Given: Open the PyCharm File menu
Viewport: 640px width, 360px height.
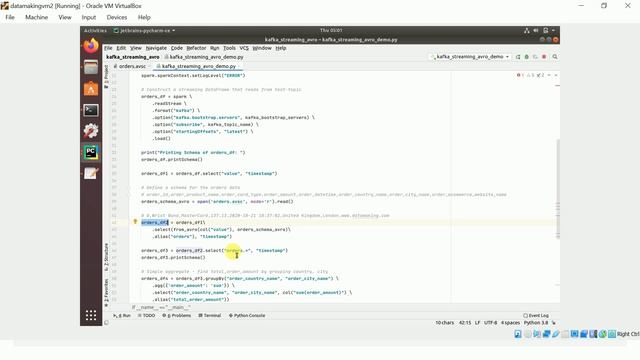Looking at the screenshot, I should coord(108,48).
